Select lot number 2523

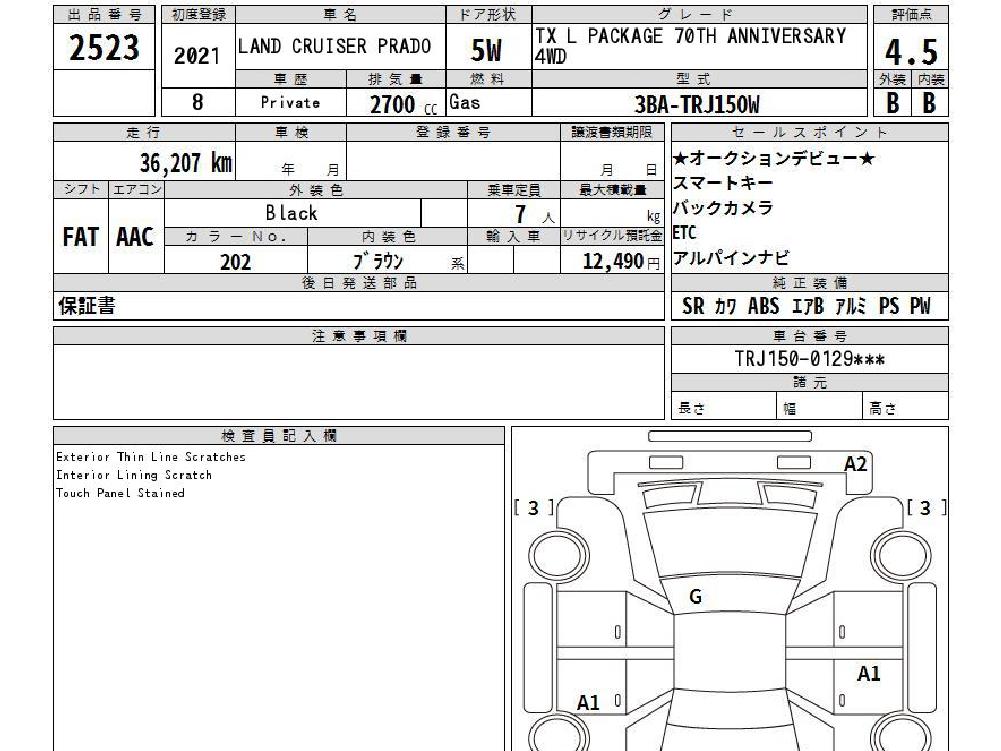(x=104, y=48)
